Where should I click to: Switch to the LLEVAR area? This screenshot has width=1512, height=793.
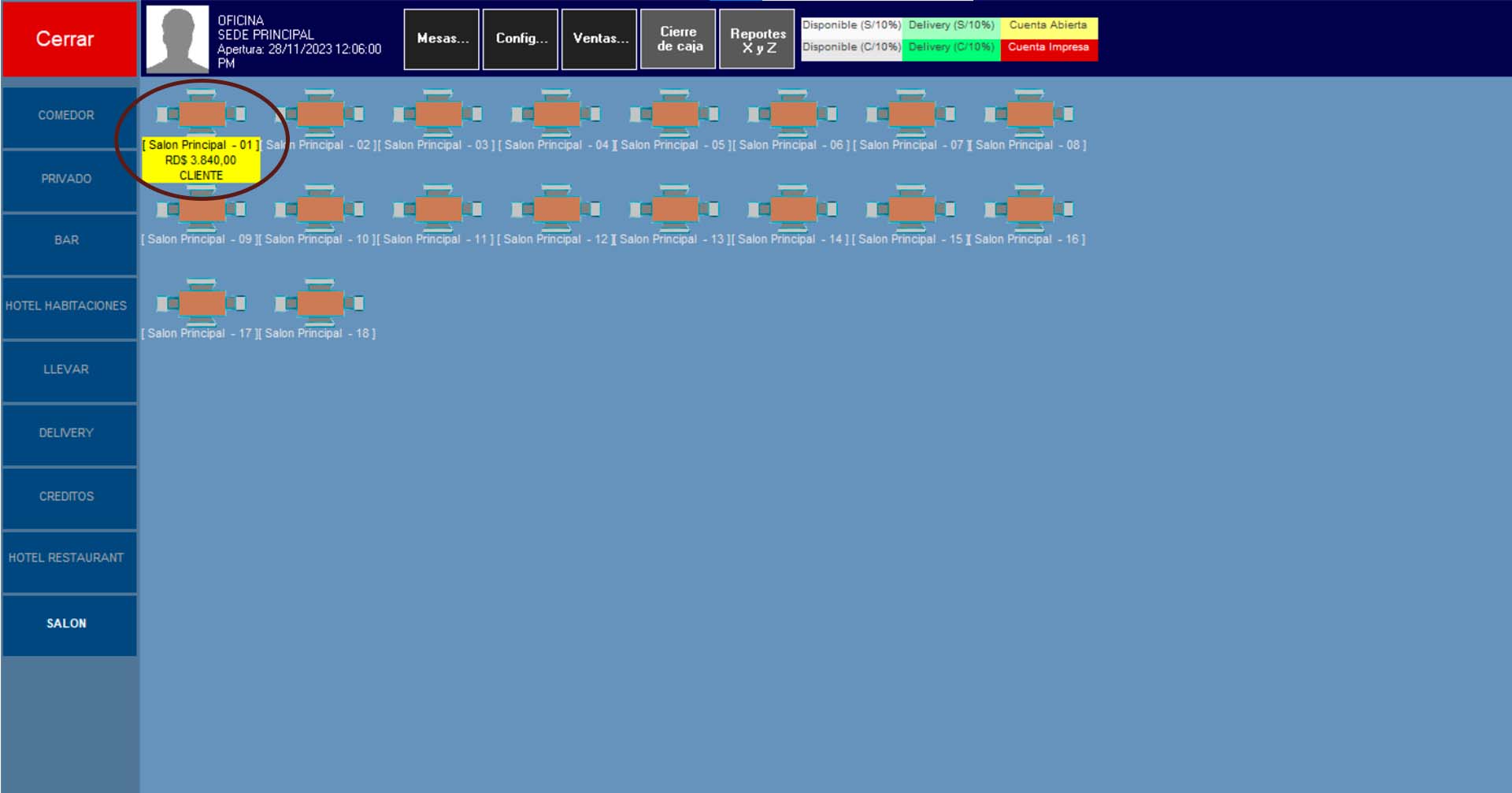[69, 371]
